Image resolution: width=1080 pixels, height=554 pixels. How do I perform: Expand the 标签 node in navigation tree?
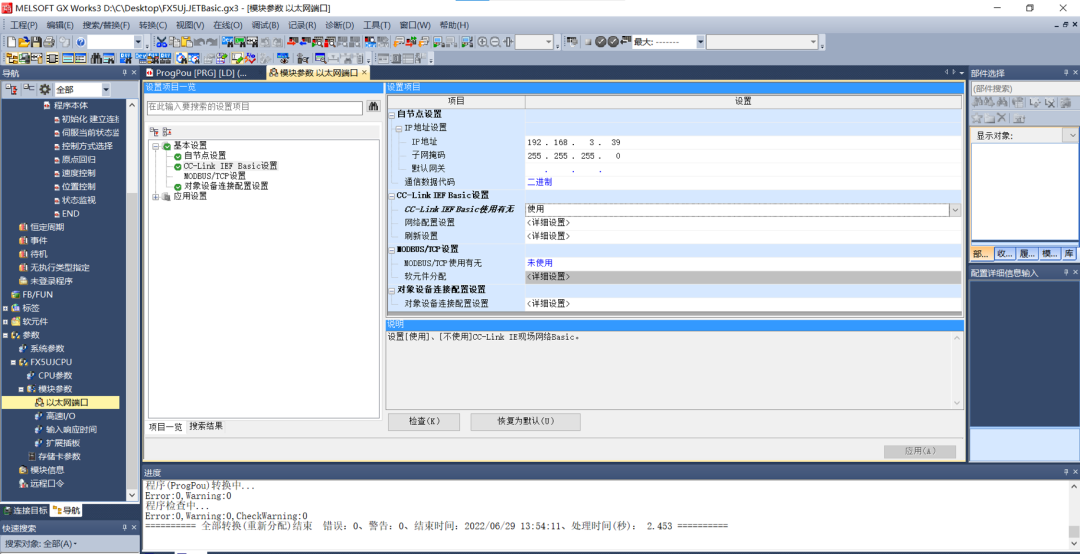coord(6,308)
